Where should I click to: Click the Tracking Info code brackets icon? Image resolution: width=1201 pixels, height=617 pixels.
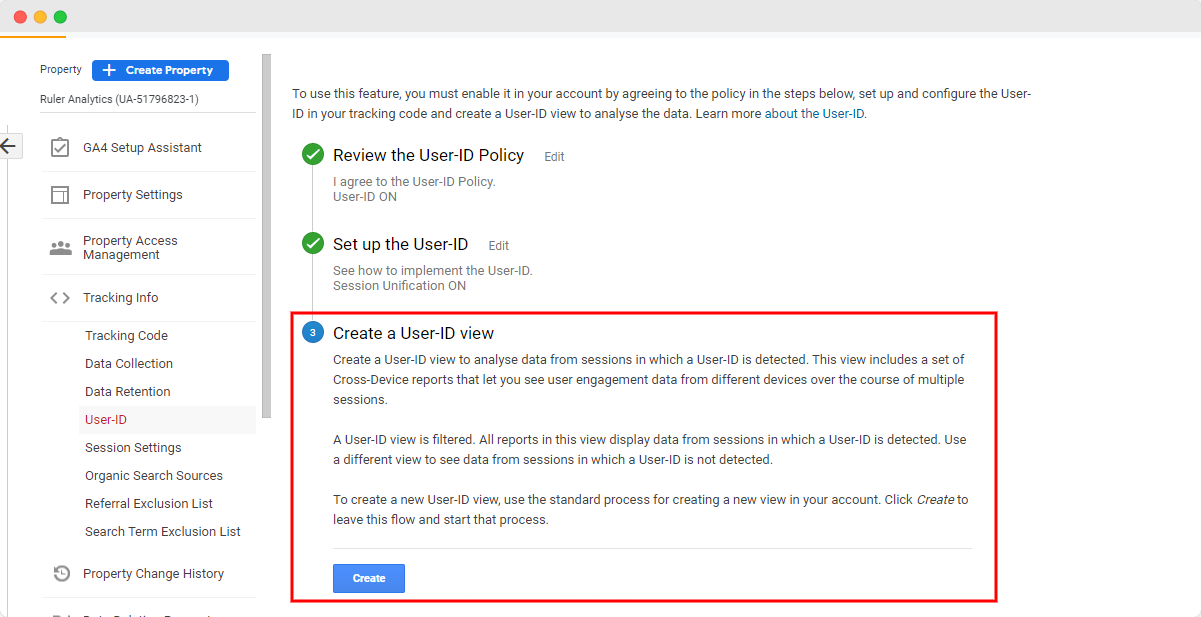coord(61,297)
